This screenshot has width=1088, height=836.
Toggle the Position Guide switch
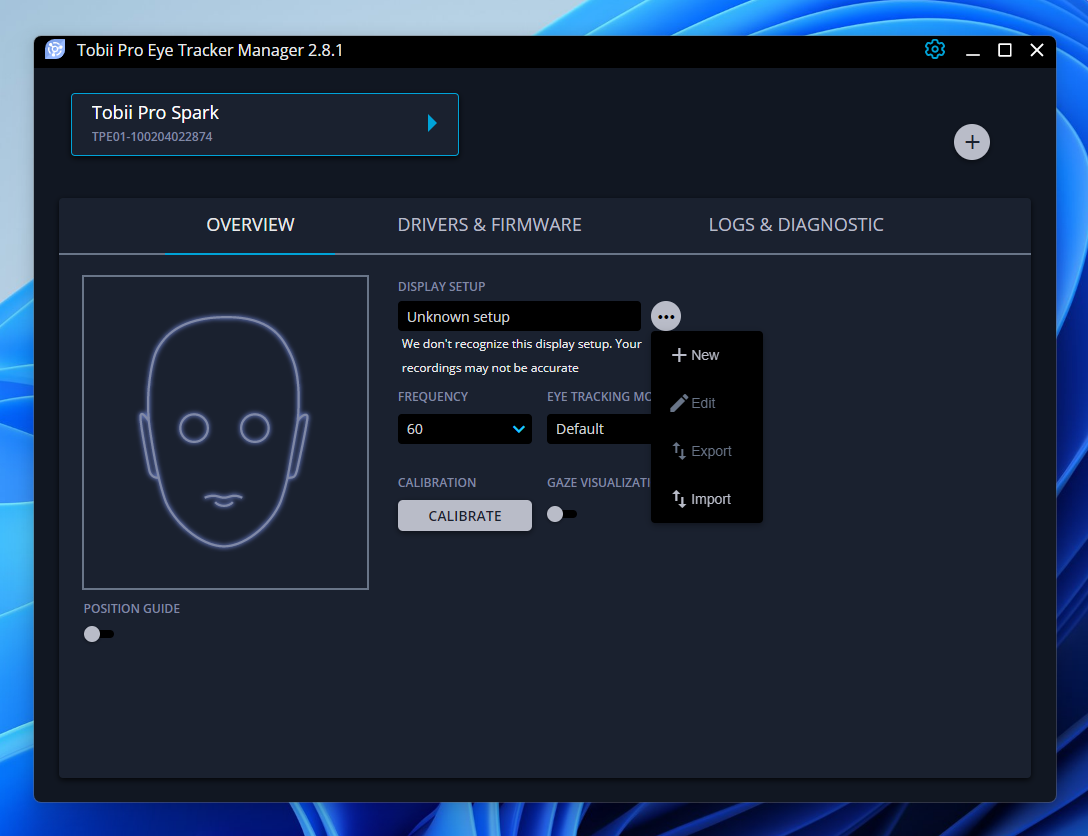99,634
